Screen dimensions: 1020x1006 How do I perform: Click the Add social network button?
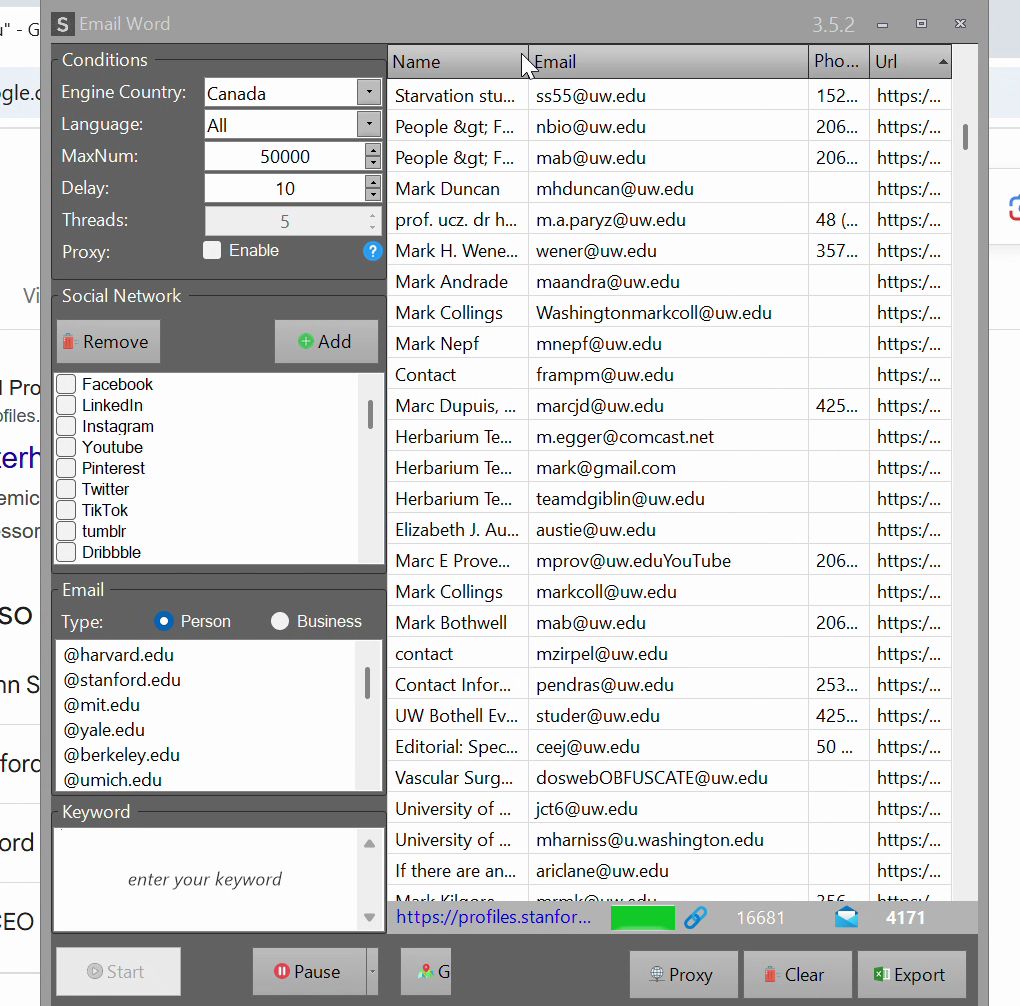[x=326, y=342]
